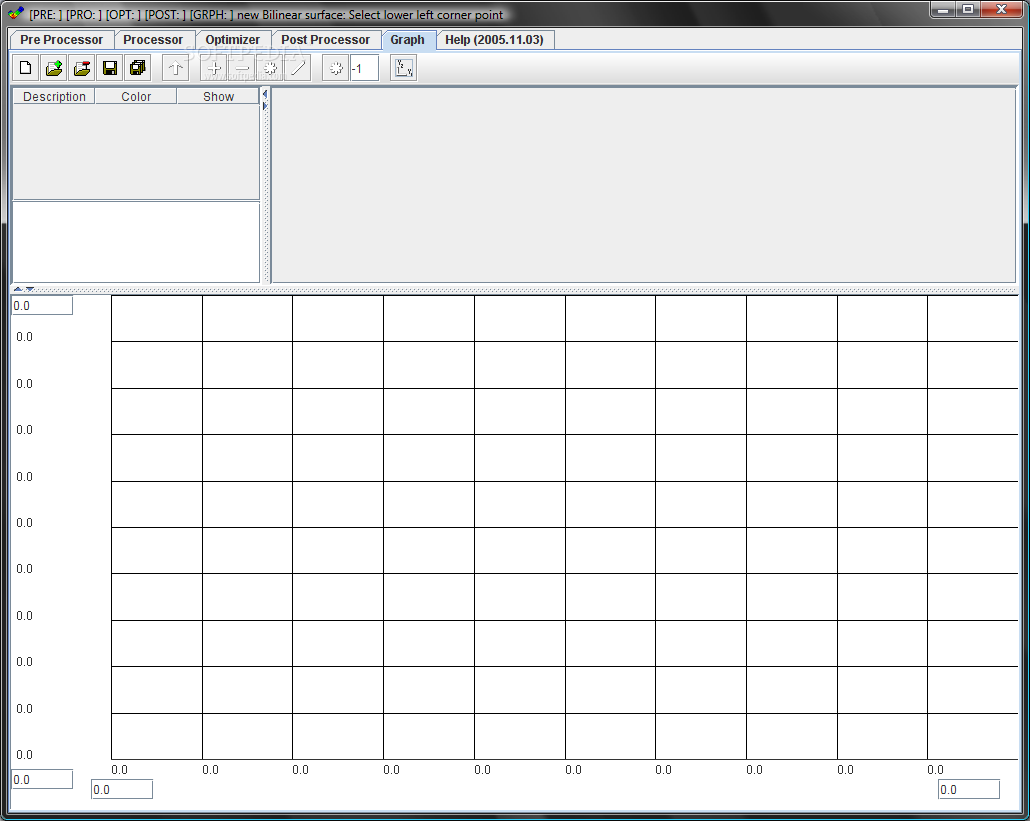Click the Y-axis maximum value field

42,305
